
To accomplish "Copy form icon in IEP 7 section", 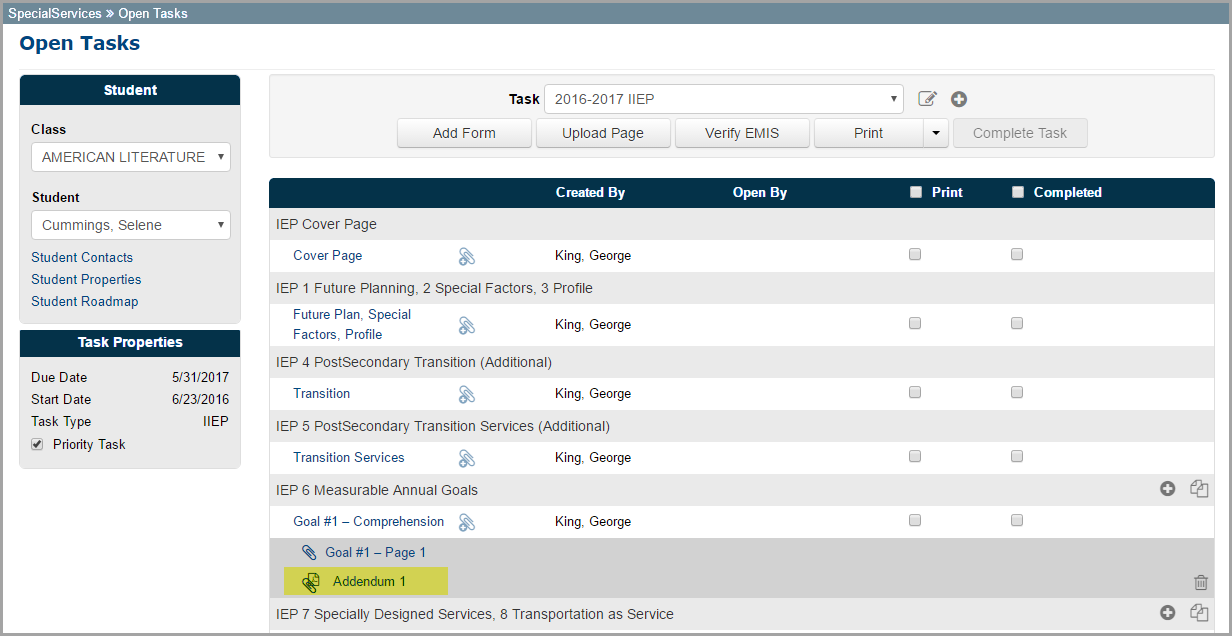I will coord(1199,613).
